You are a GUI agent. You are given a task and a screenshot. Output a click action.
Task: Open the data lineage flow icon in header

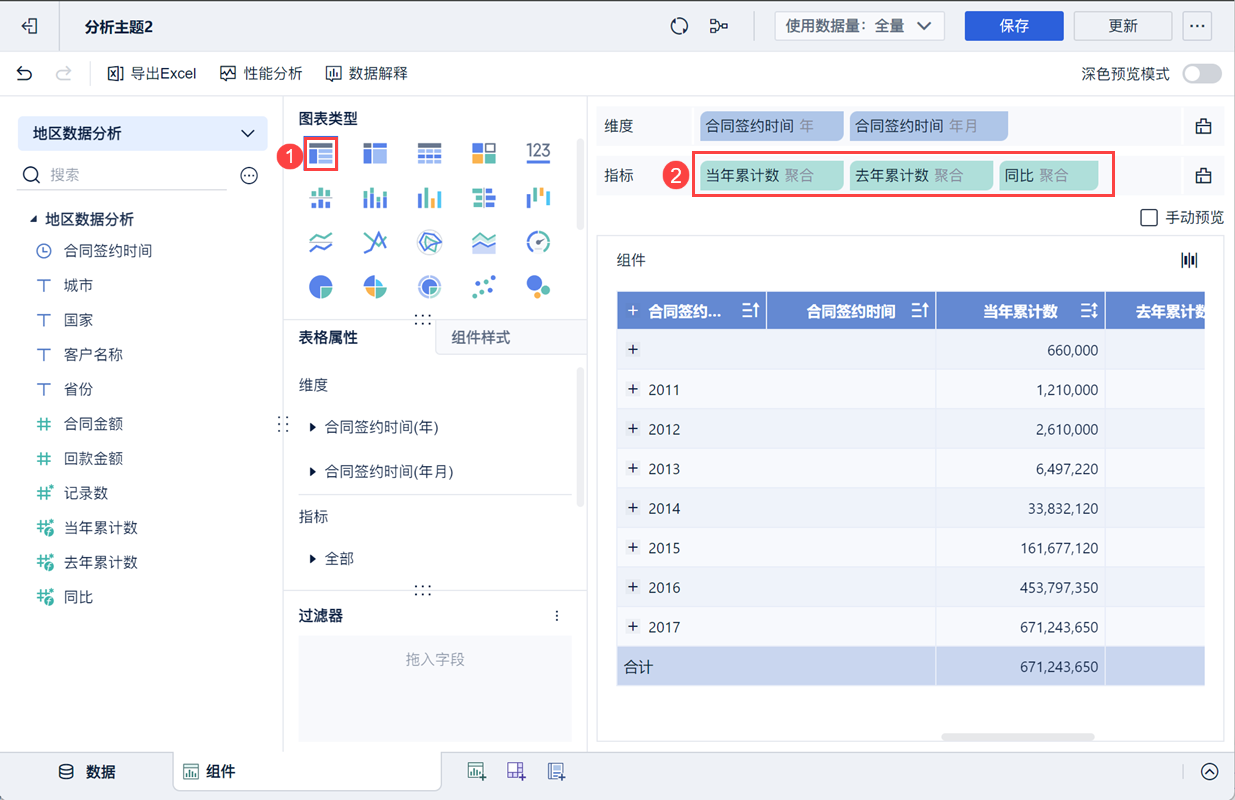718,26
